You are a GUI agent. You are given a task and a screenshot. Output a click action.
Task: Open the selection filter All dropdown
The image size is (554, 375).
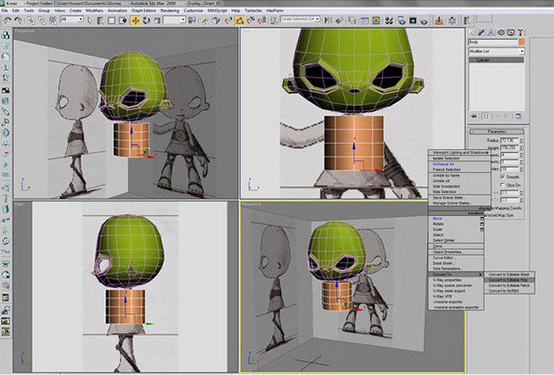[72, 19]
